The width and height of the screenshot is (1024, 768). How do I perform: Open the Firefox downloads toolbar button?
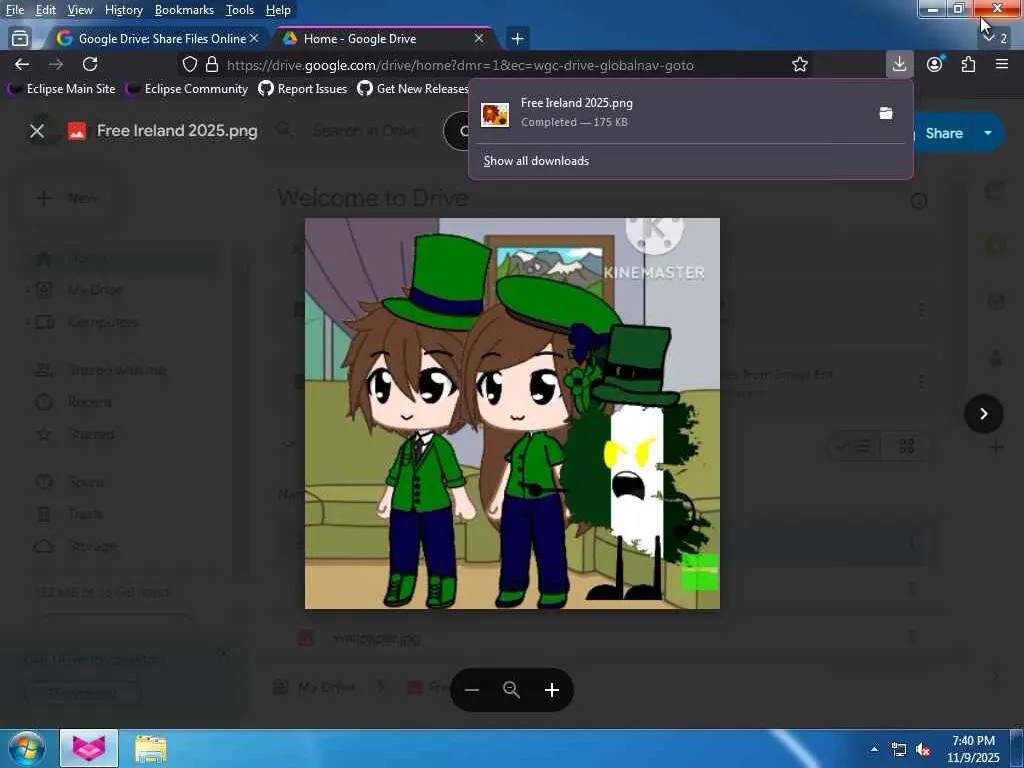[x=899, y=64]
